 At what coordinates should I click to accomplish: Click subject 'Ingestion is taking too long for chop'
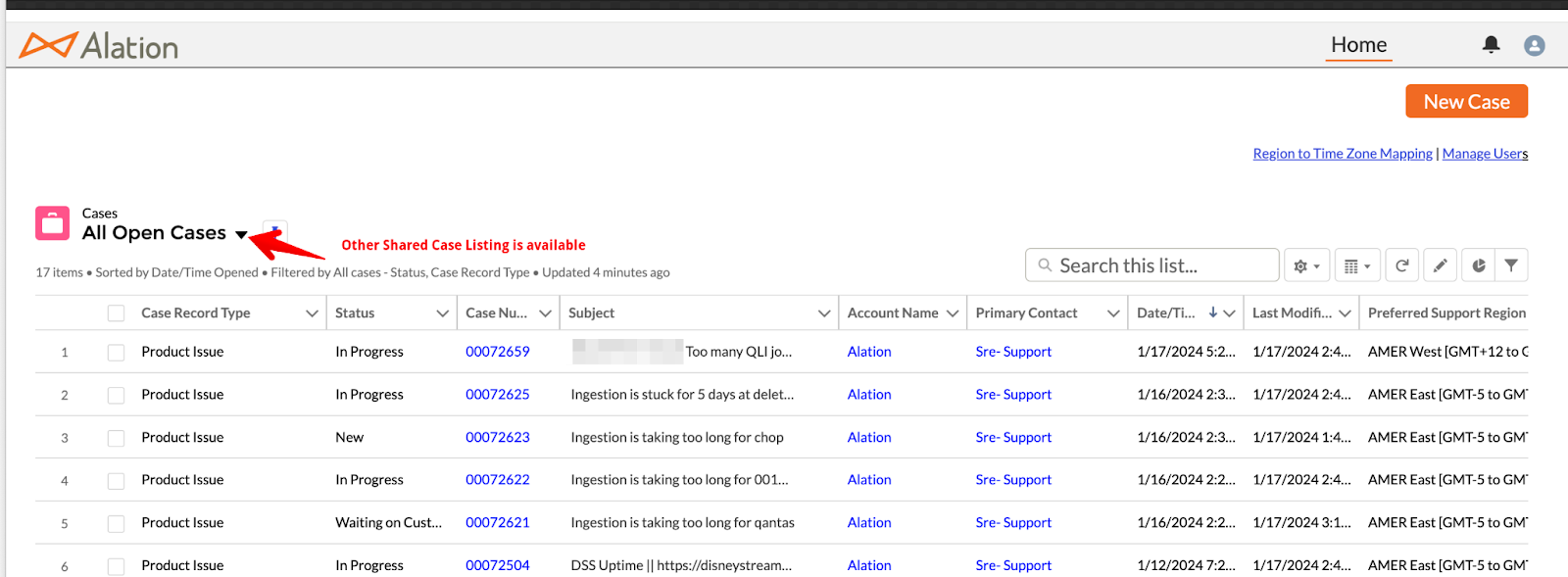pos(677,438)
